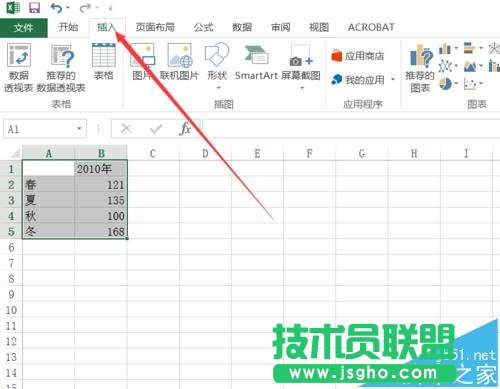The image size is (500, 389).
Task: Select column B header
Action: (101, 153)
